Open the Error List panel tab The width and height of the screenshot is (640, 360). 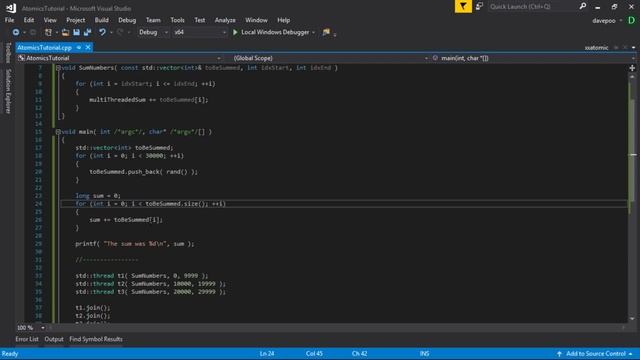click(x=27, y=339)
